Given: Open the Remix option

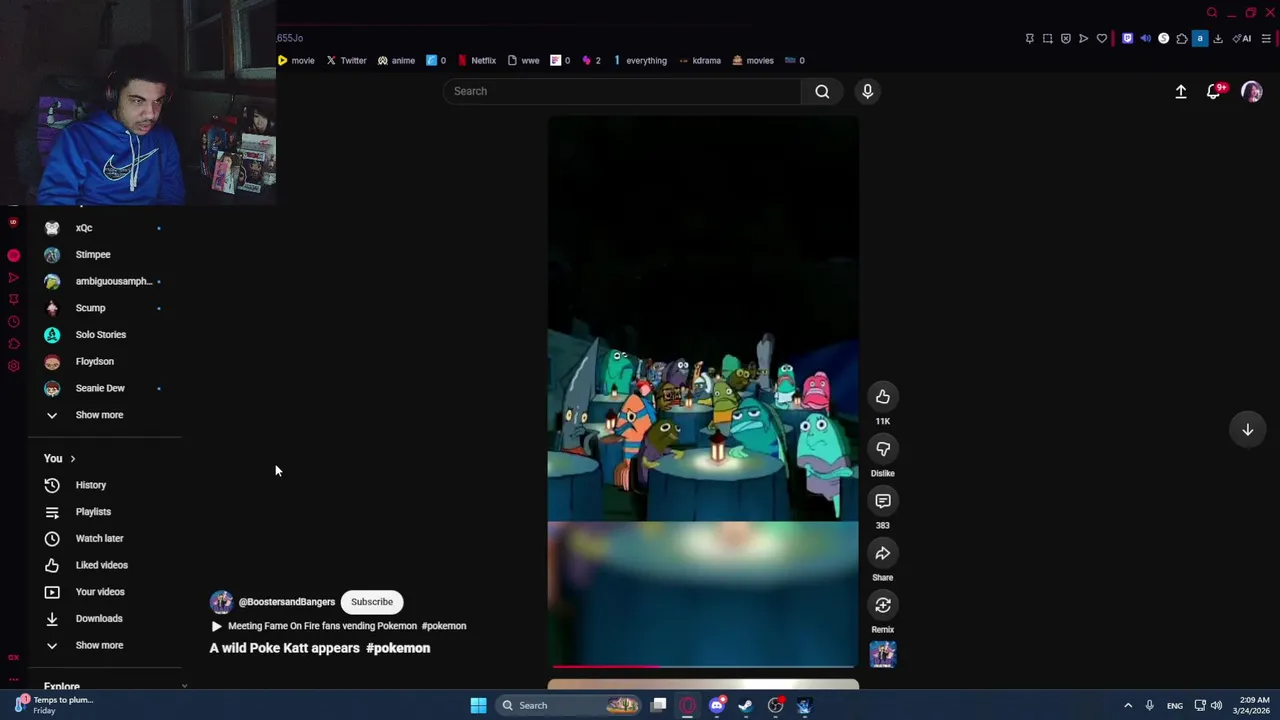Looking at the screenshot, I should pos(883,605).
